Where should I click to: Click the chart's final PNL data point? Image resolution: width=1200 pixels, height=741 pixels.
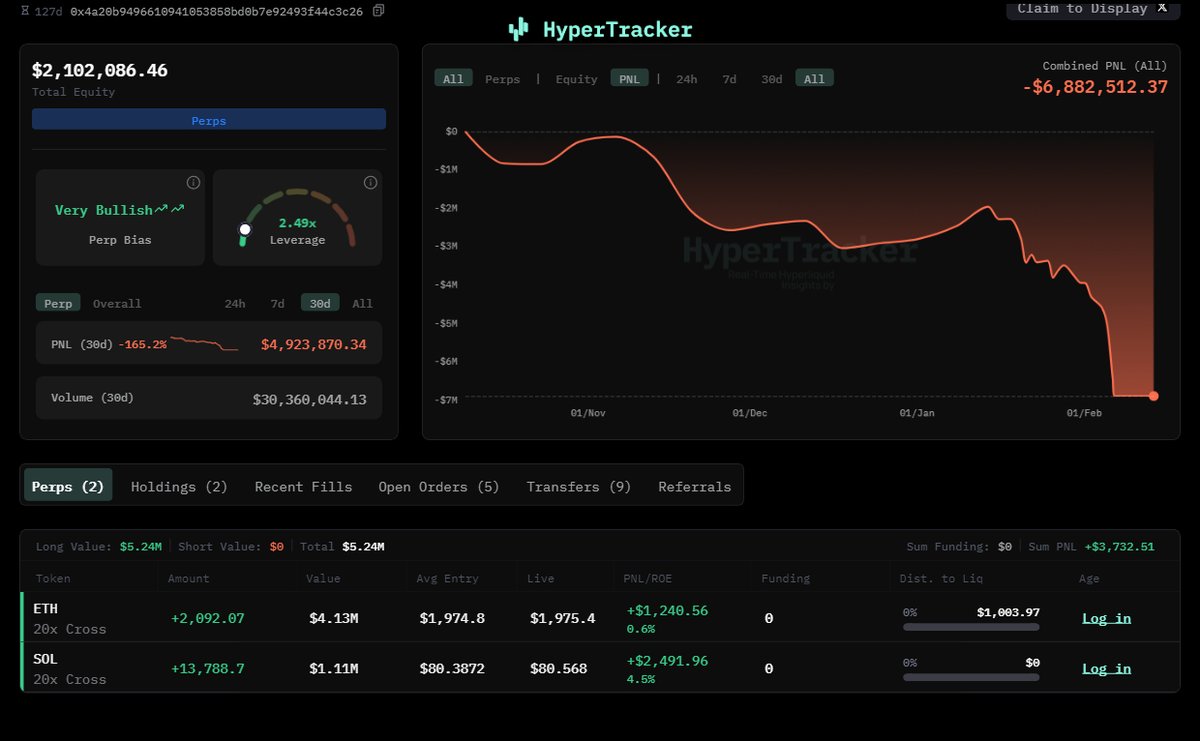1153,396
